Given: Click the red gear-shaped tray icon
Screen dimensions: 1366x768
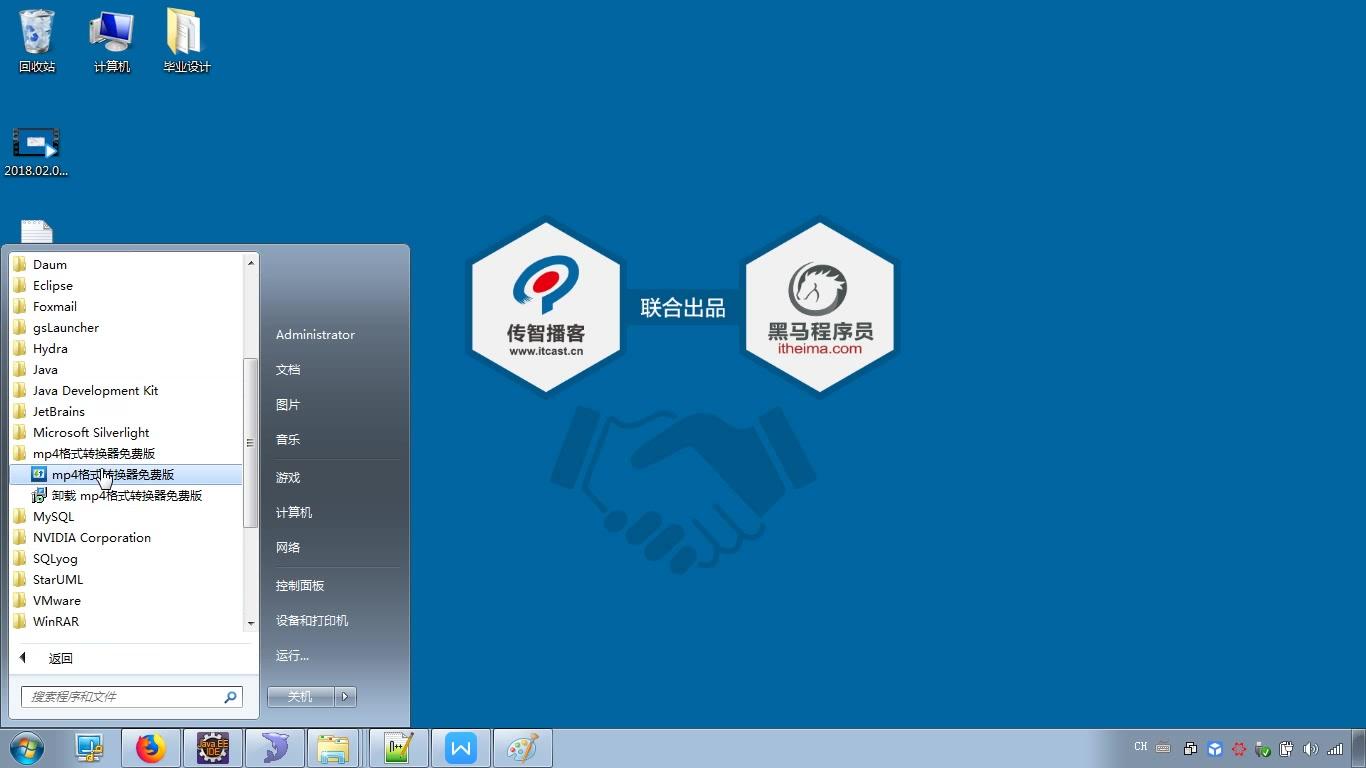Looking at the screenshot, I should coord(1239,748).
